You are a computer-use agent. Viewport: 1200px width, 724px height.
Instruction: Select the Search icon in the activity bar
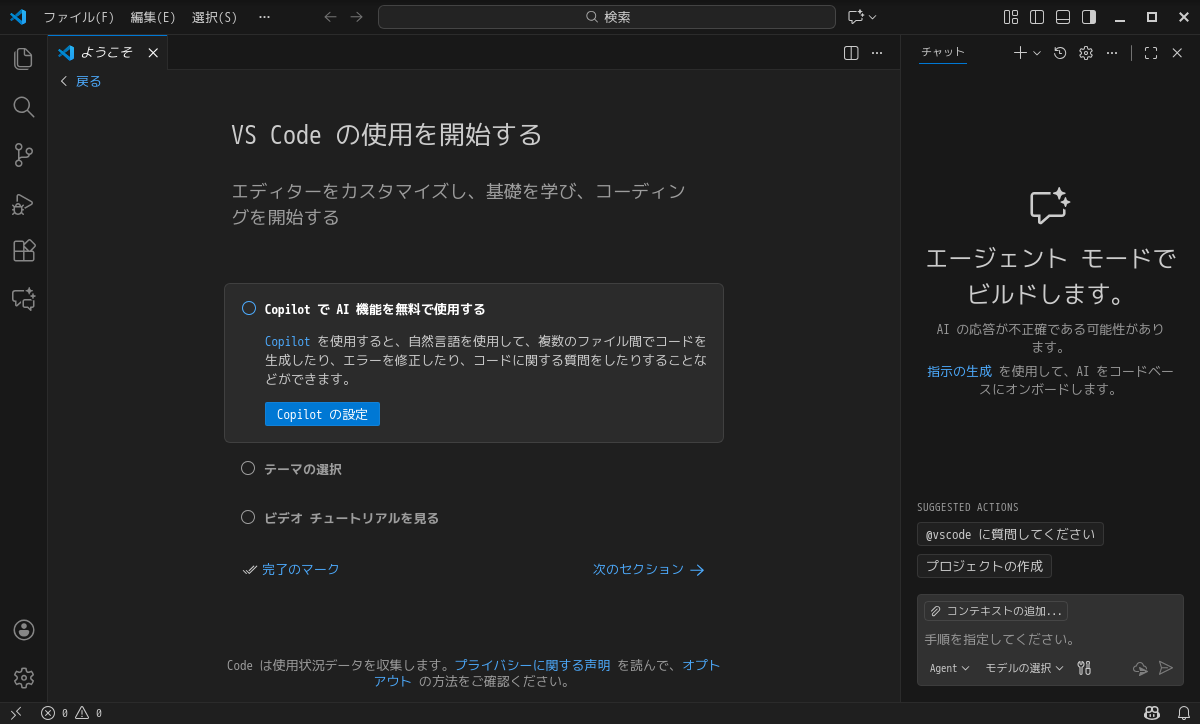[23, 107]
